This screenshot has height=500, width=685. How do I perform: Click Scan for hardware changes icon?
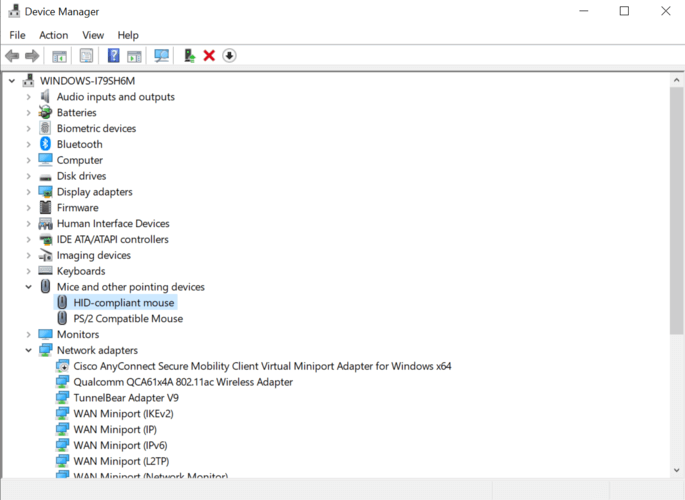[x=162, y=56]
